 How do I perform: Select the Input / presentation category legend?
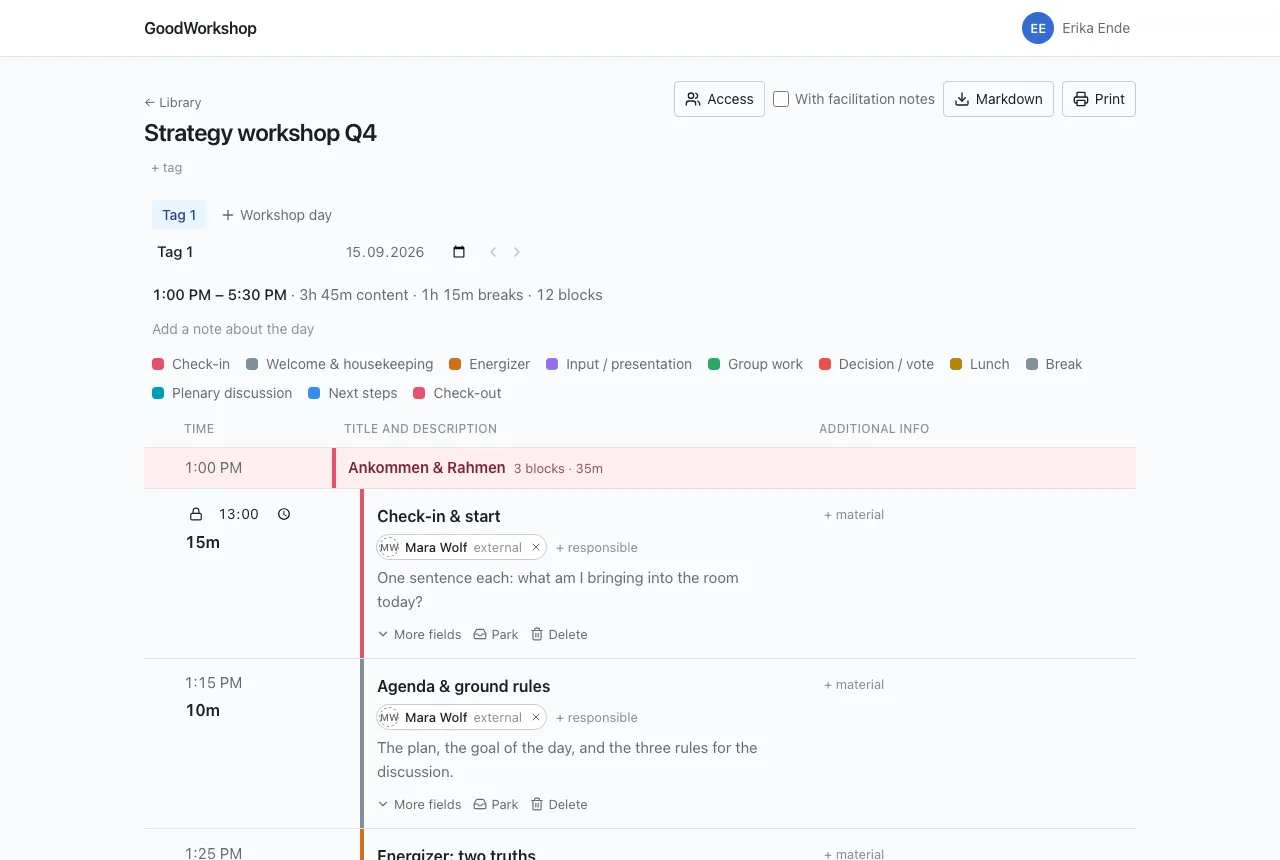tap(619, 364)
